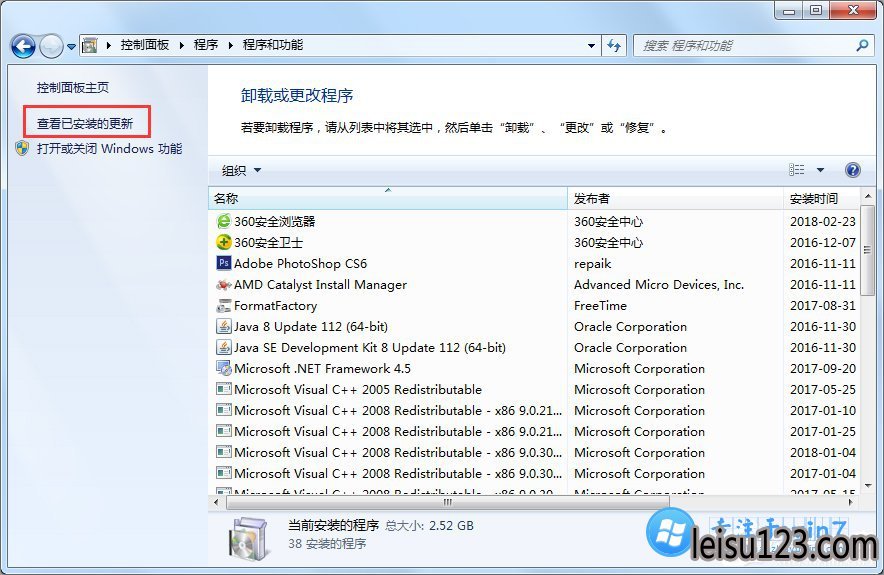The width and height of the screenshot is (884, 575).
Task: Sort by the 发布者 column header
Action: click(x=675, y=198)
